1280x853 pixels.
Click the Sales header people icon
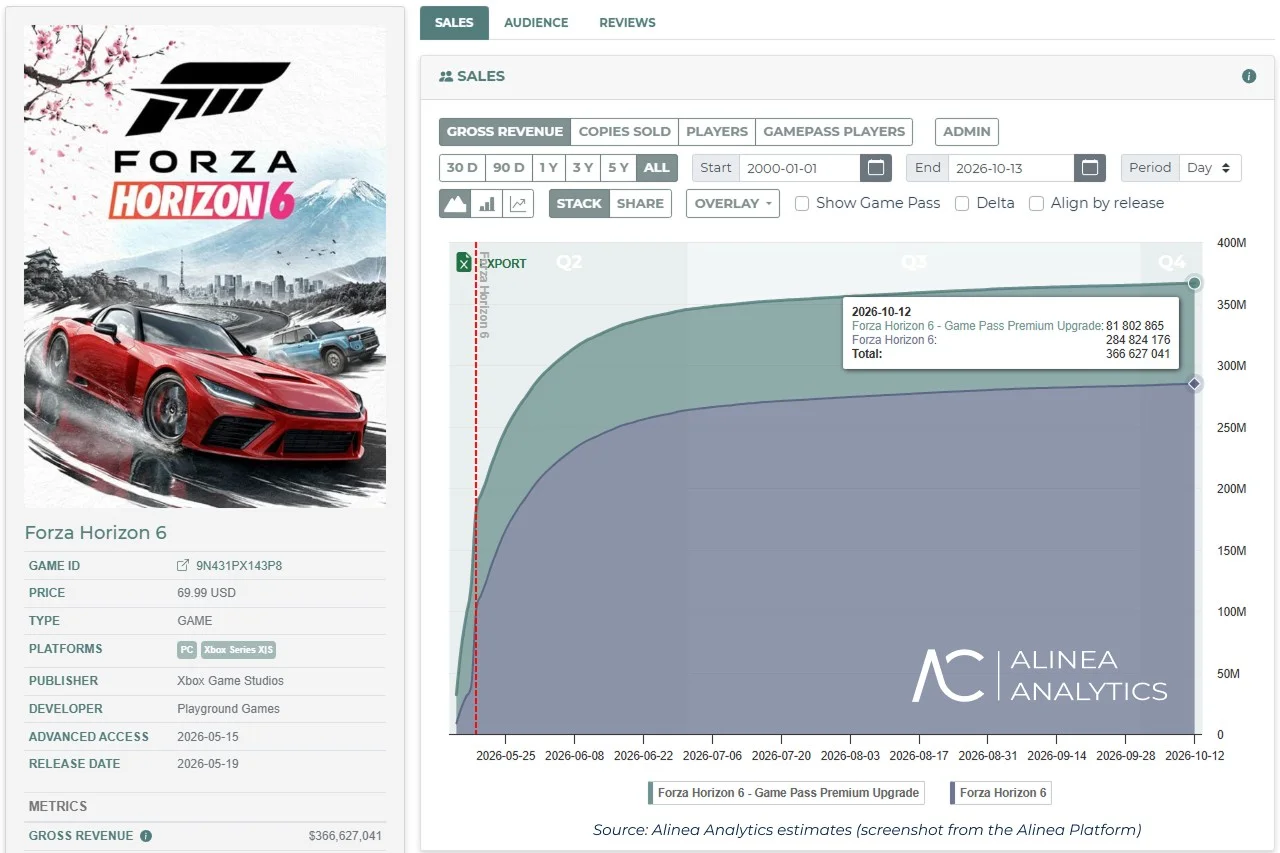[x=446, y=76]
